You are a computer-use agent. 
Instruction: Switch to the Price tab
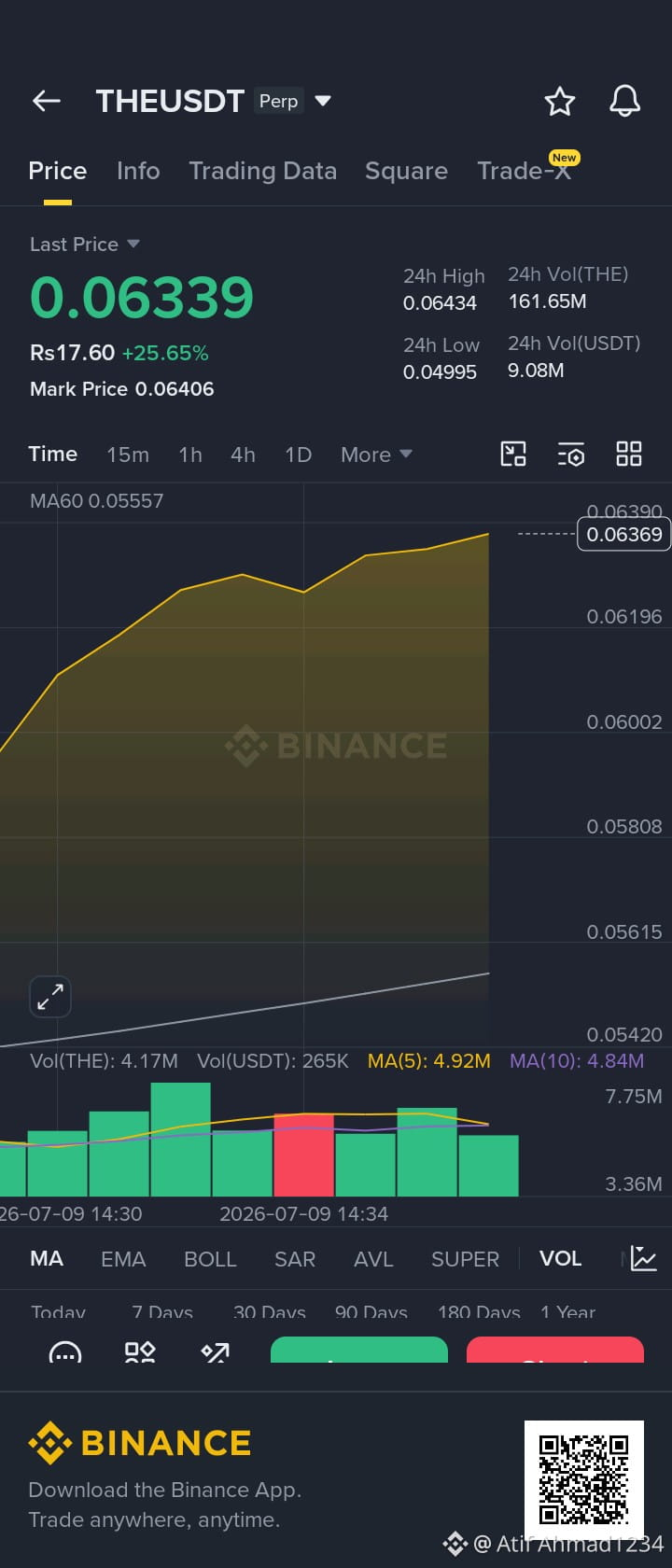point(57,171)
